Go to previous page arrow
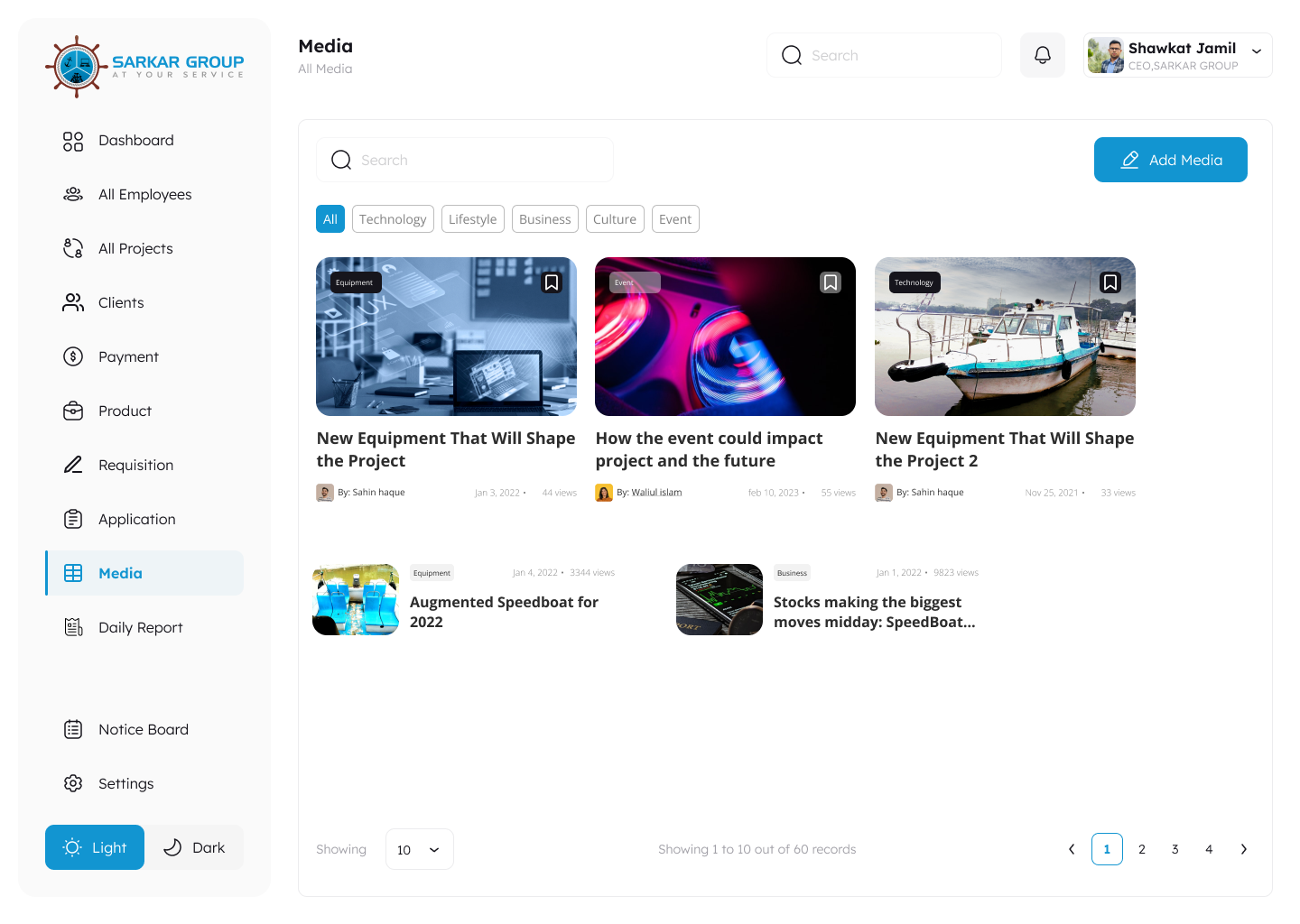 1072,849
